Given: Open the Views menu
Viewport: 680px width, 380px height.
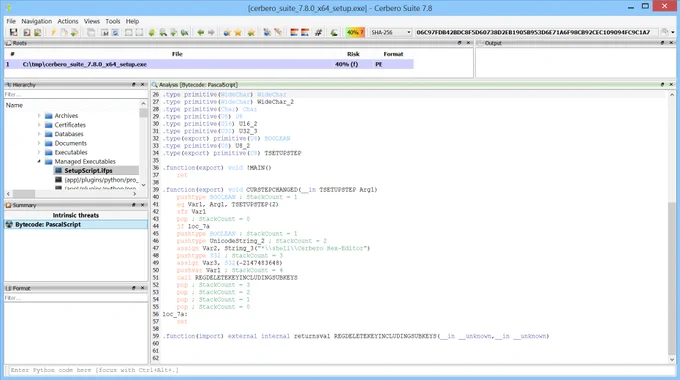Looking at the screenshot, I should click(92, 21).
